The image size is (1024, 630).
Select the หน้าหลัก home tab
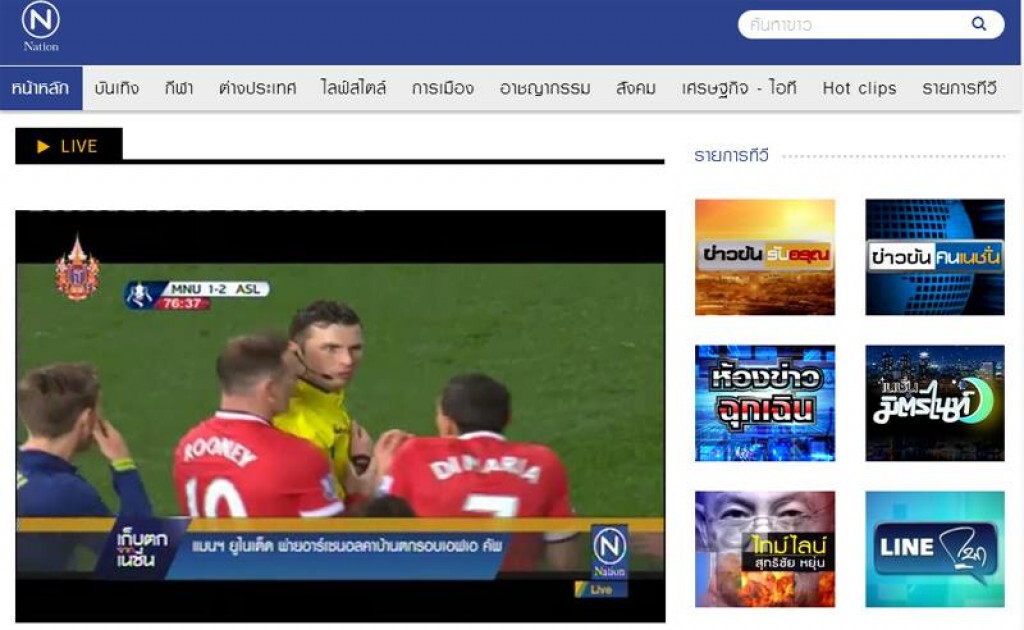click(40, 88)
